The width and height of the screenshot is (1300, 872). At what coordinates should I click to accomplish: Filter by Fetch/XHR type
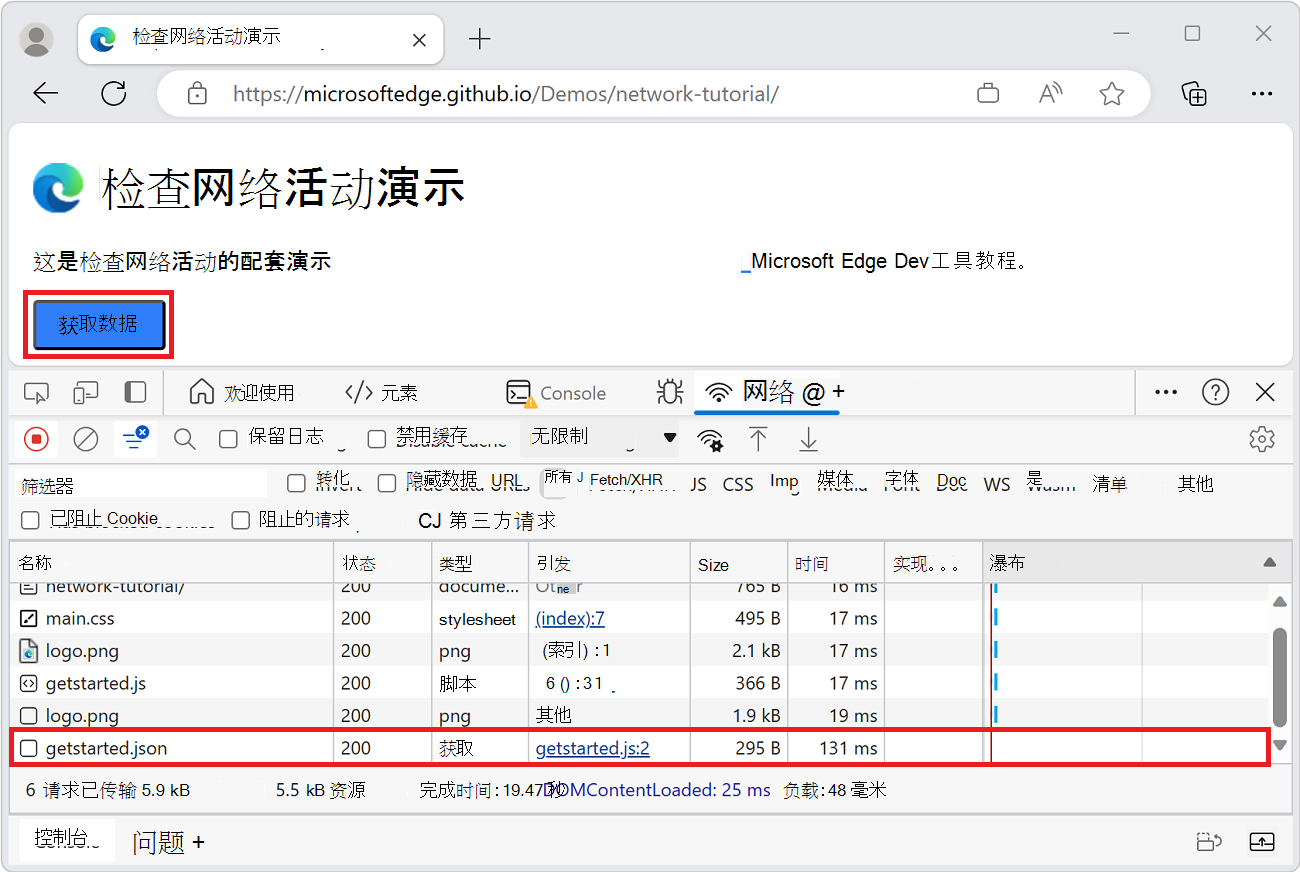626,482
